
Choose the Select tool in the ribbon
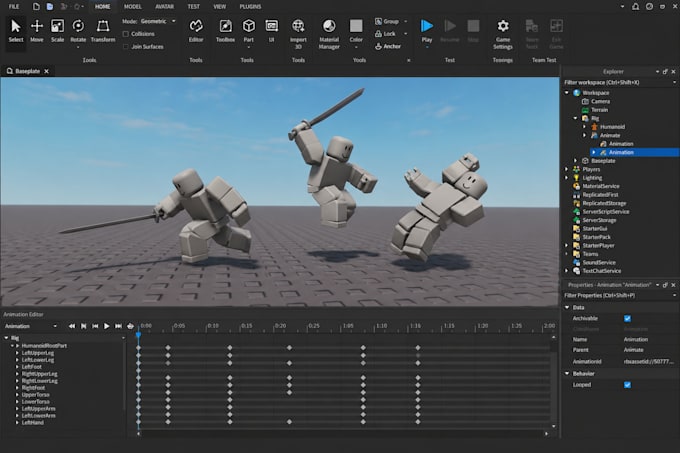16,31
